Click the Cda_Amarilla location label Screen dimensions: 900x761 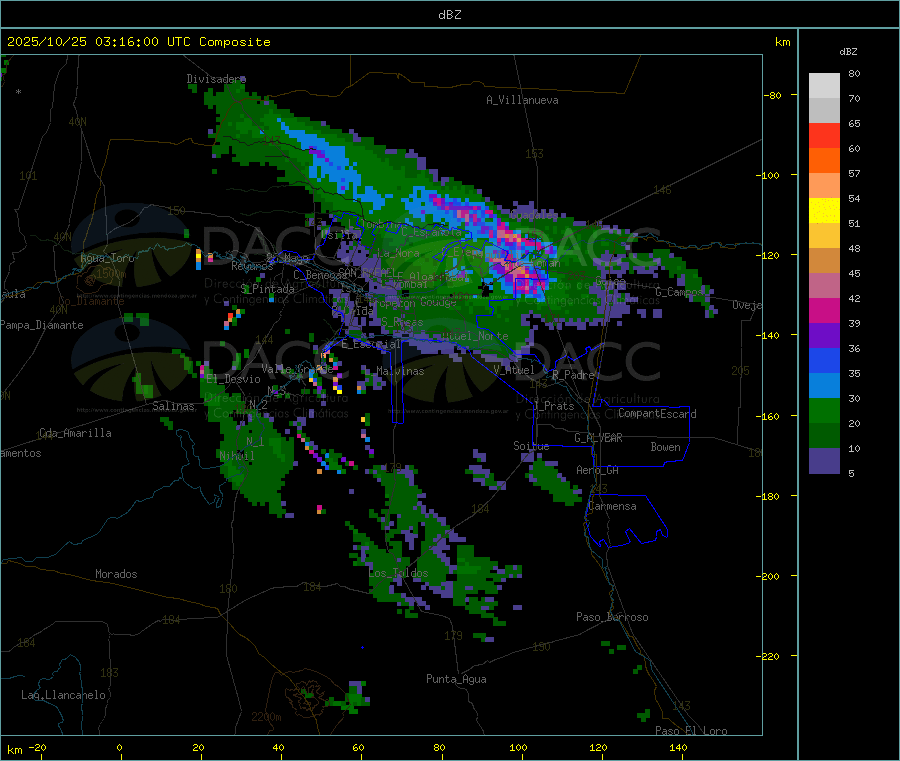coord(75,433)
